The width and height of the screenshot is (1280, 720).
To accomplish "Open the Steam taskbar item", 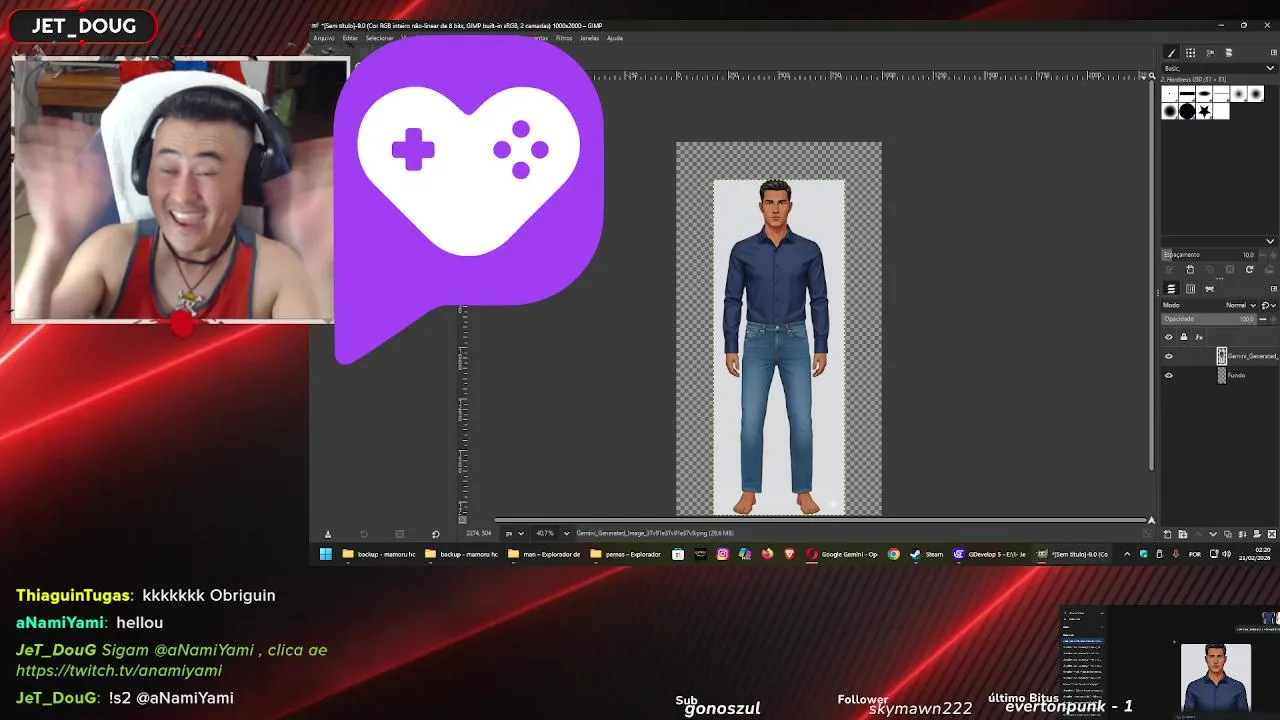I will point(927,554).
